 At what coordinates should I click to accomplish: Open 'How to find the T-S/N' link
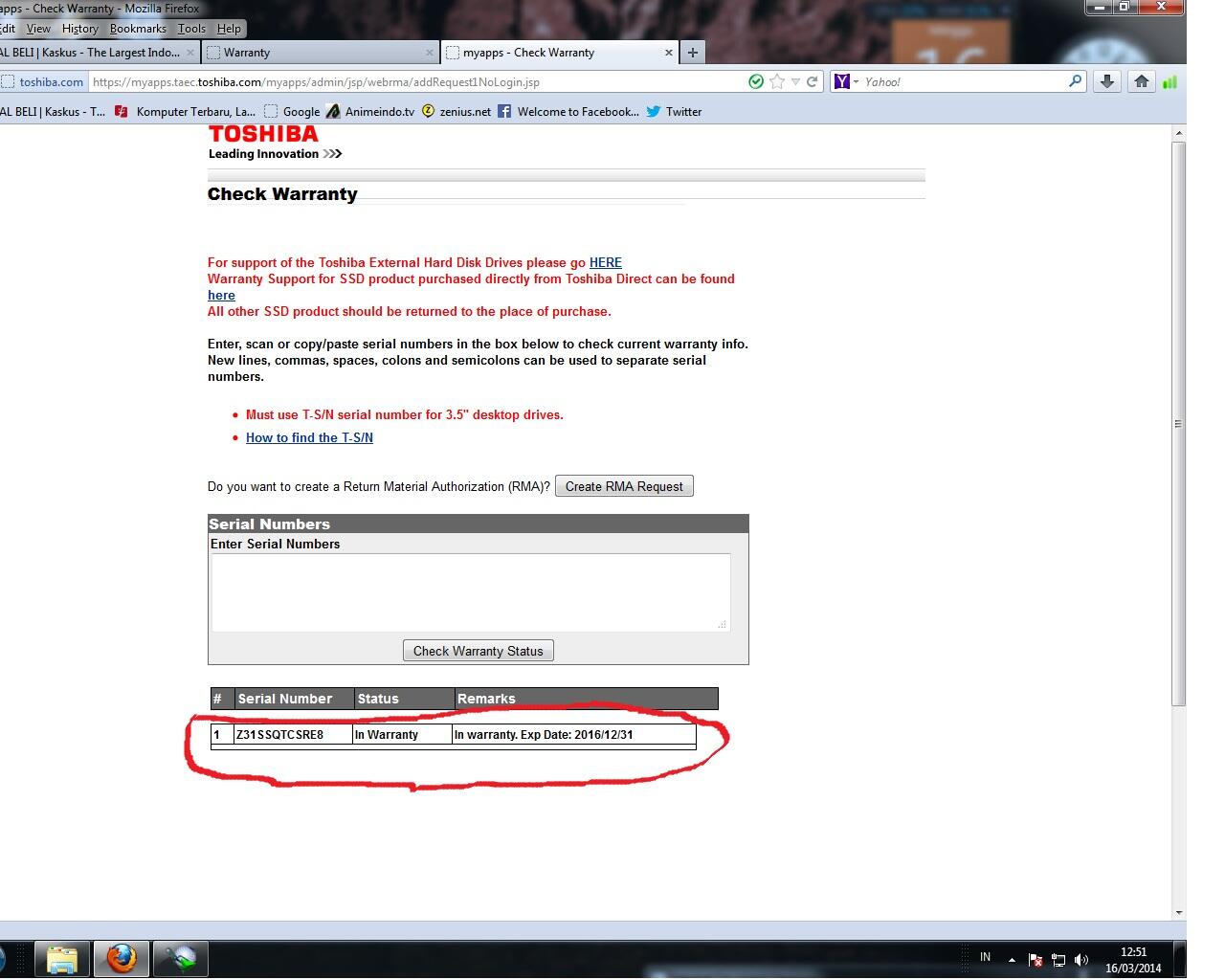point(309,437)
